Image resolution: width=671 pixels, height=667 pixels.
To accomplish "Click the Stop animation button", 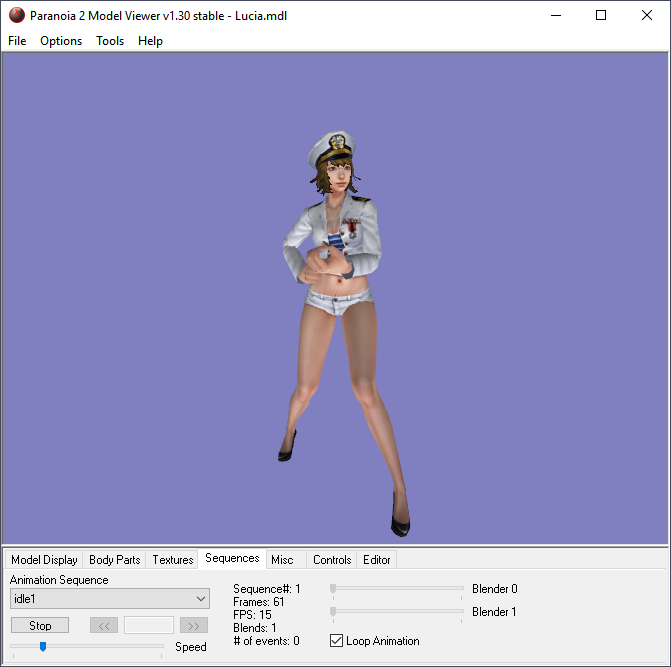I will [40, 625].
